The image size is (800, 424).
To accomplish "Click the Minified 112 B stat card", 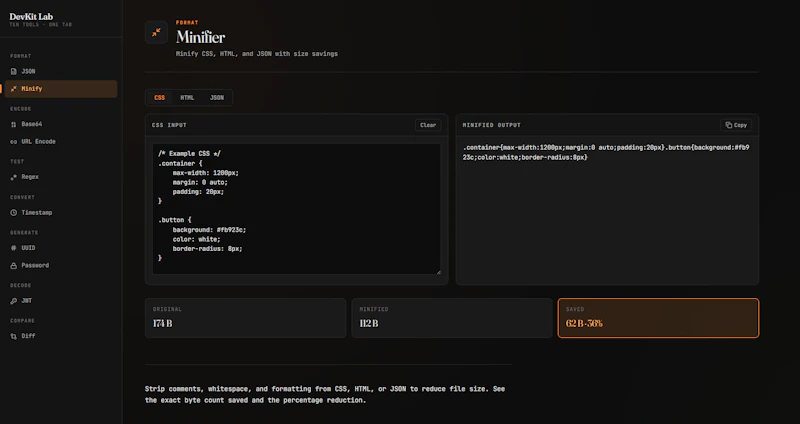I will (452, 318).
